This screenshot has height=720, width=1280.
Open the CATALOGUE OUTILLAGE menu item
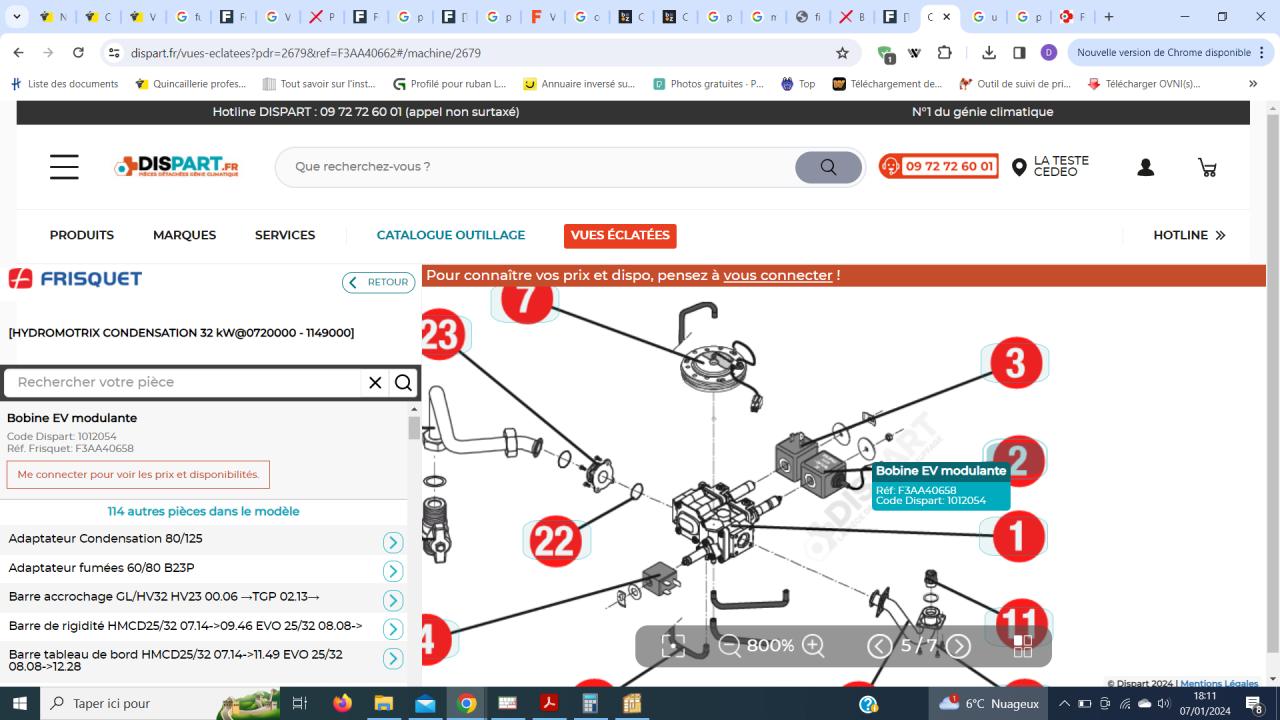(x=451, y=235)
